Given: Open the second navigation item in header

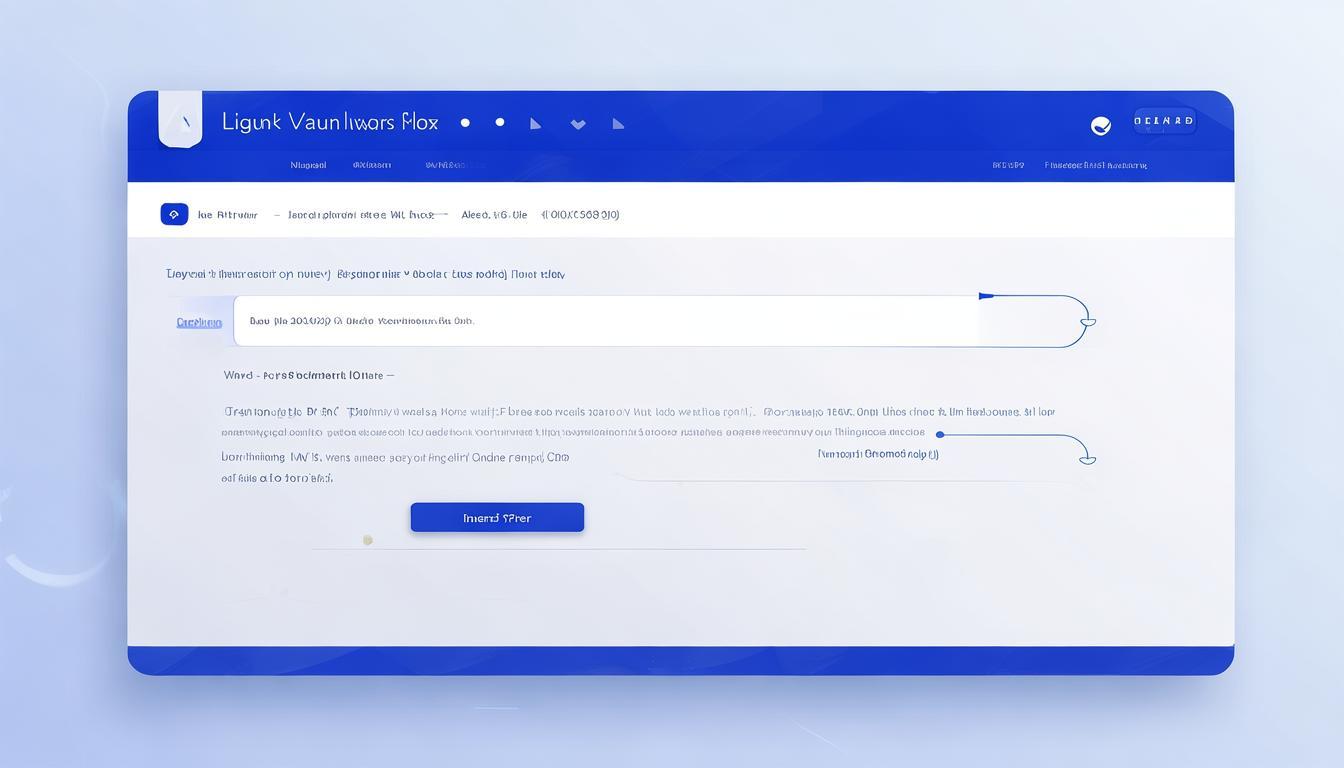Looking at the screenshot, I should (371, 165).
